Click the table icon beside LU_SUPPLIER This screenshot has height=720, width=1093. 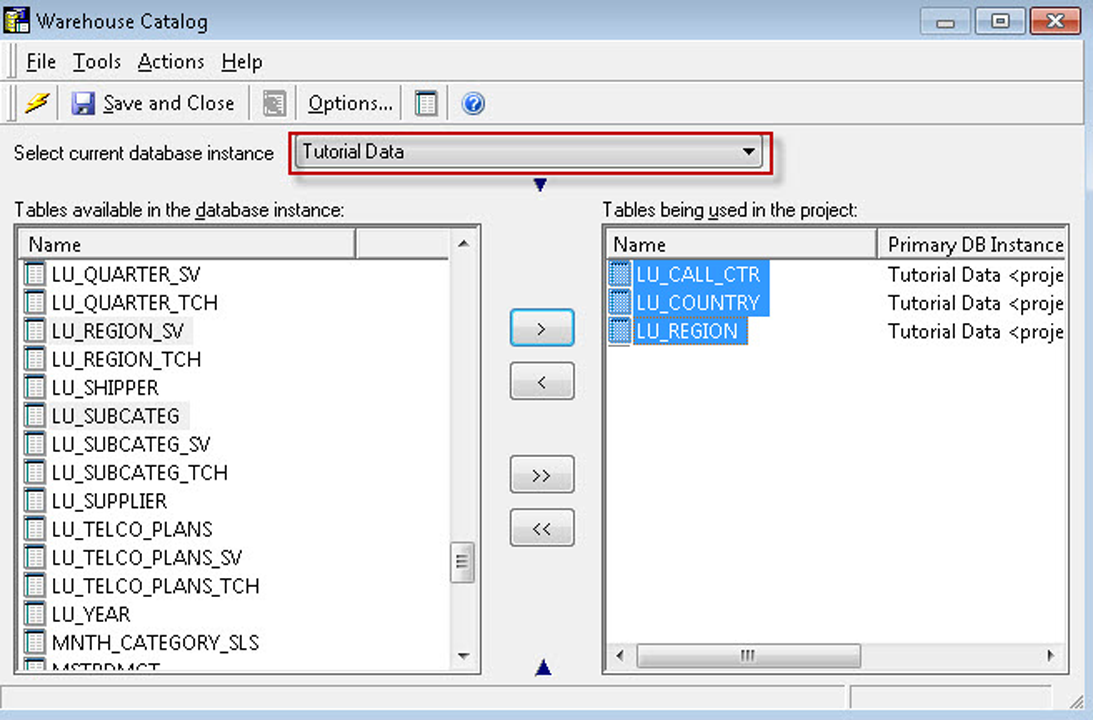34,501
